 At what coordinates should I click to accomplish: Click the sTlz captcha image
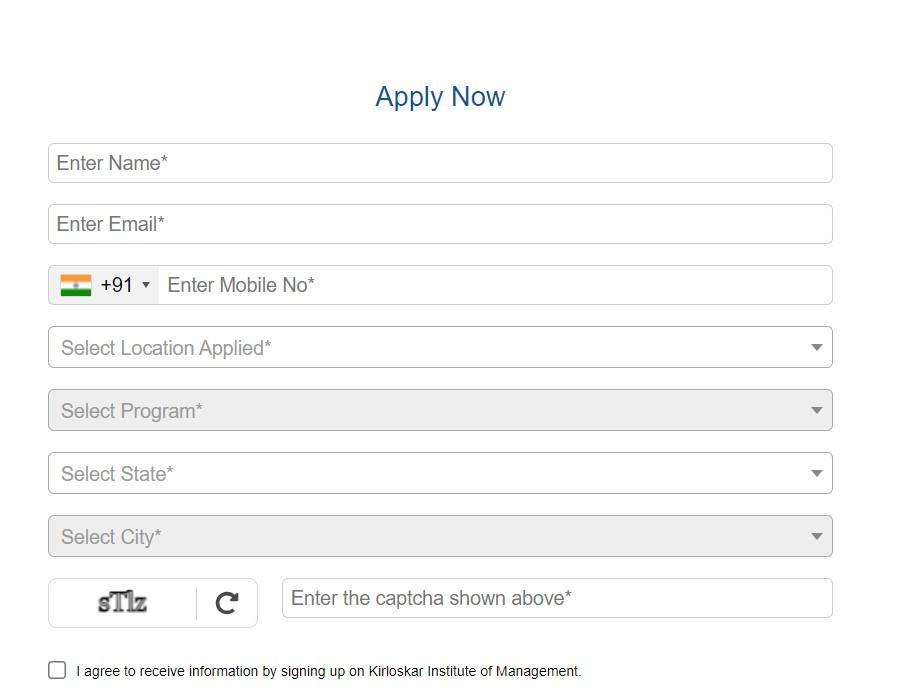point(122,603)
